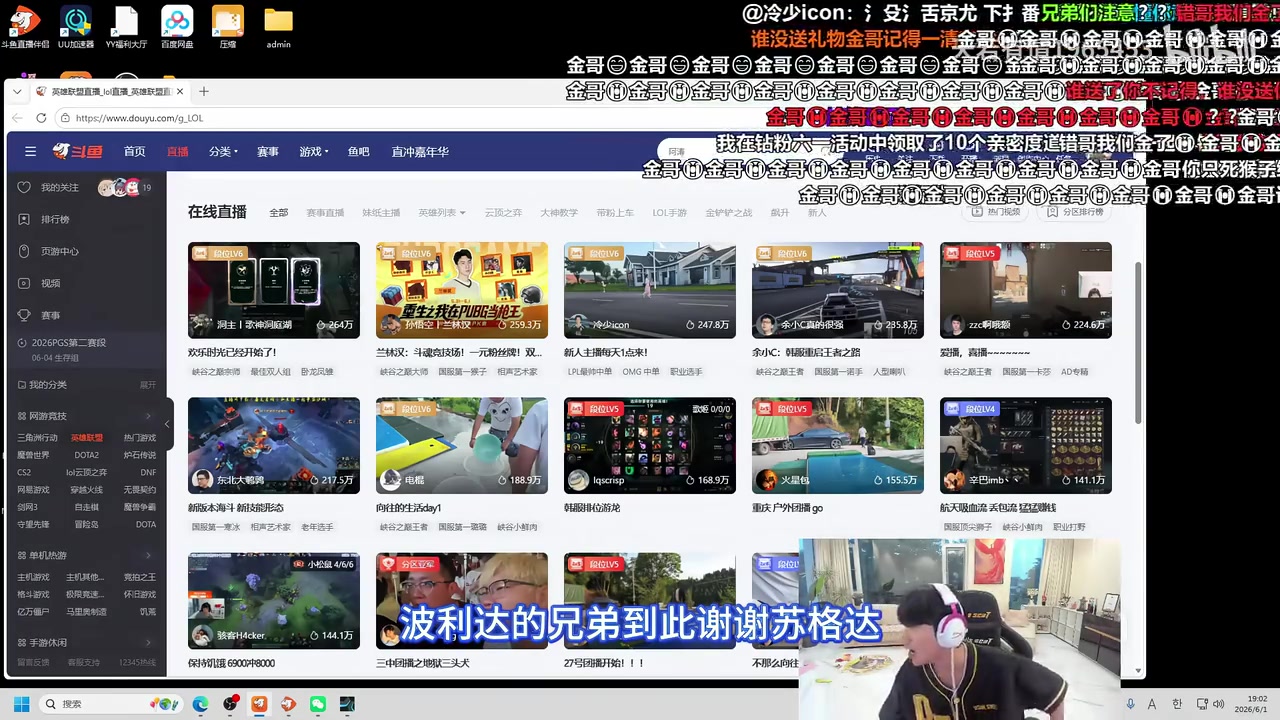The height and width of the screenshot is (720, 1280).
Task: Open the 分类 dropdown in the top navigation
Action: pyautogui.click(x=223, y=152)
